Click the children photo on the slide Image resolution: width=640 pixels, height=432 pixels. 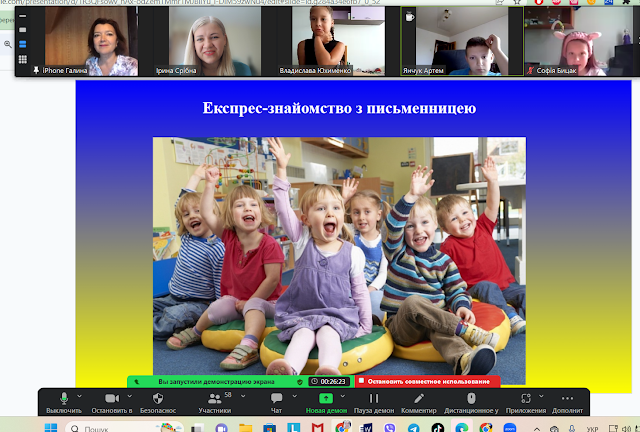pyautogui.click(x=339, y=261)
